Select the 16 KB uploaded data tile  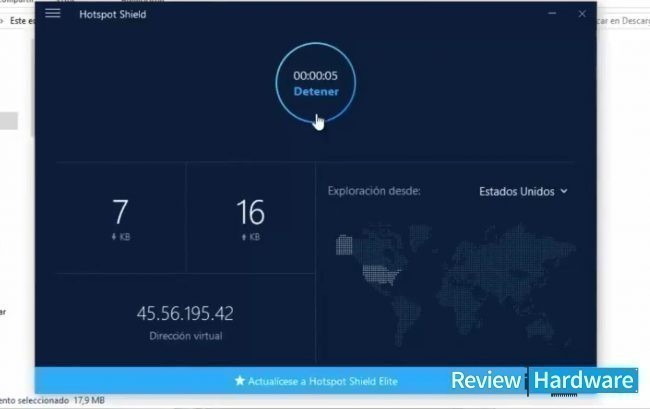(250, 219)
